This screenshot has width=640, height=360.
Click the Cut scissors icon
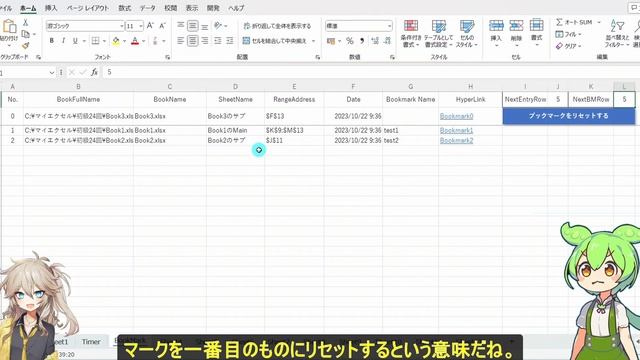[x=26, y=23]
